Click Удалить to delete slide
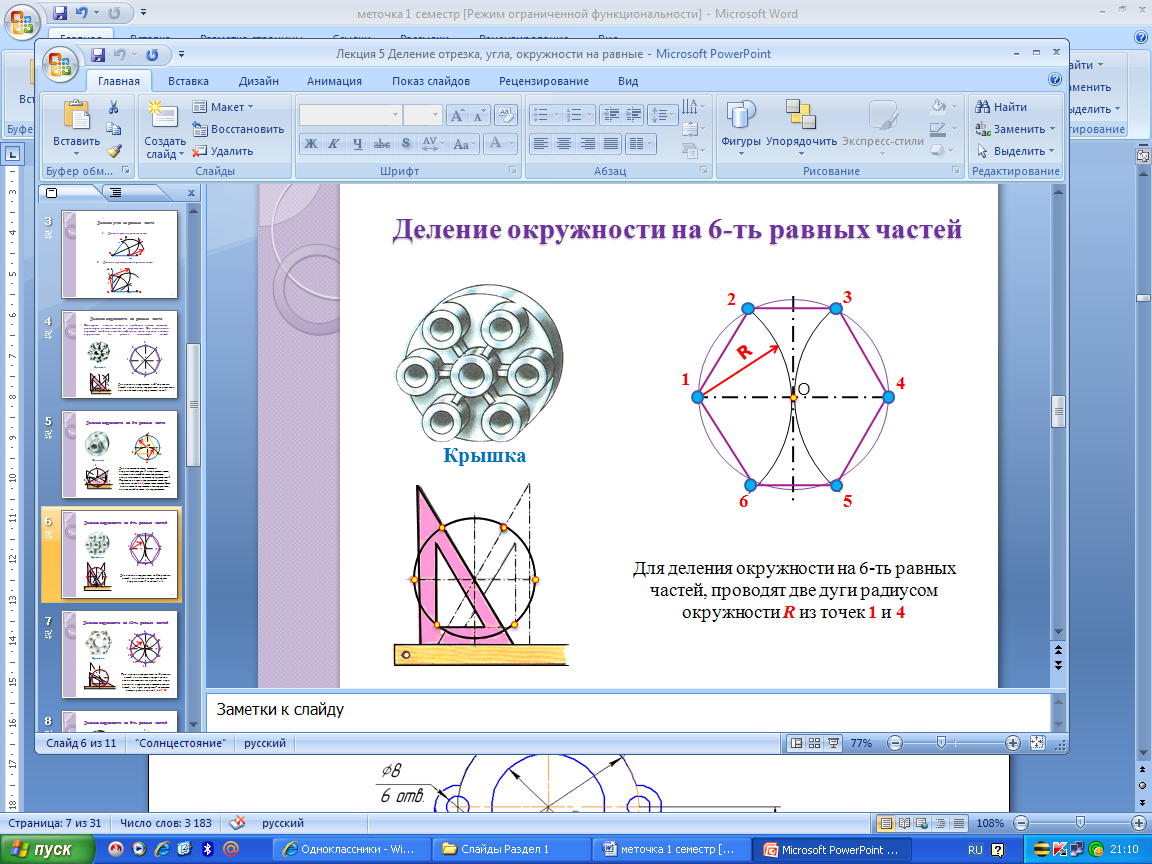Image resolution: width=1152 pixels, height=864 pixels. coord(223,151)
